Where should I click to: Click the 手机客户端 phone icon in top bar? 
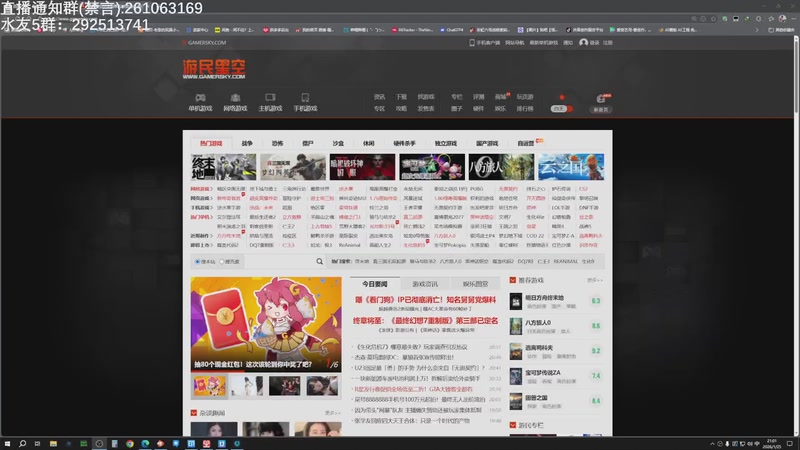(x=472, y=43)
